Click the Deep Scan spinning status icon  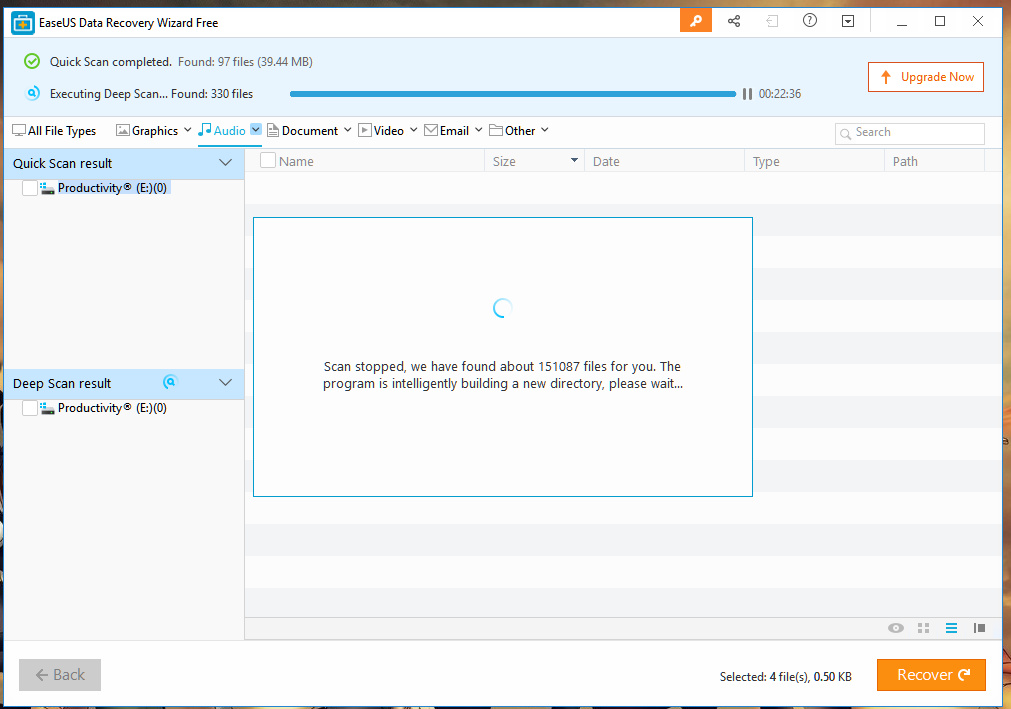pyautogui.click(x=170, y=382)
